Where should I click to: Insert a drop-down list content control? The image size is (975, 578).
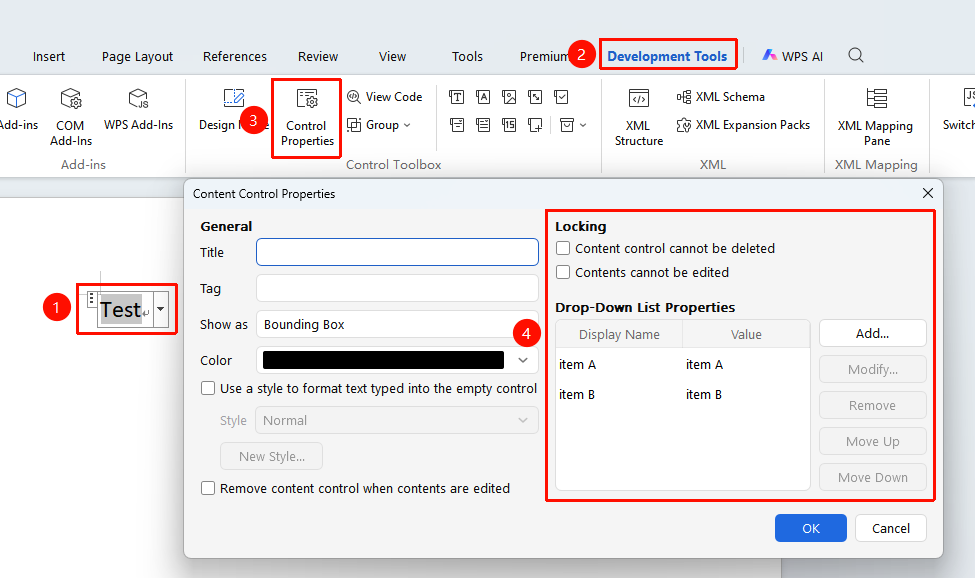coord(483,125)
